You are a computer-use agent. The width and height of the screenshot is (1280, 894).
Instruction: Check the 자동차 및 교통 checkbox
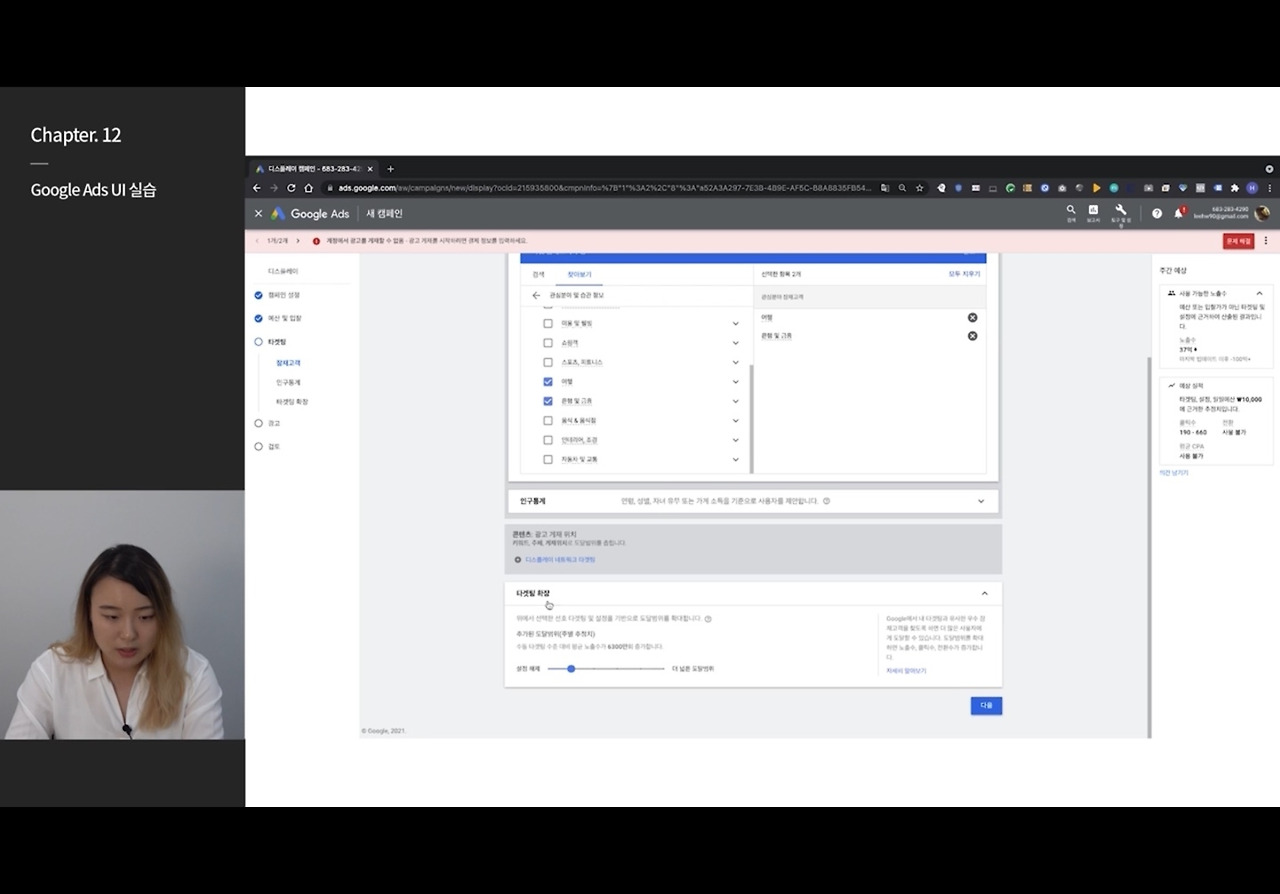tap(548, 460)
